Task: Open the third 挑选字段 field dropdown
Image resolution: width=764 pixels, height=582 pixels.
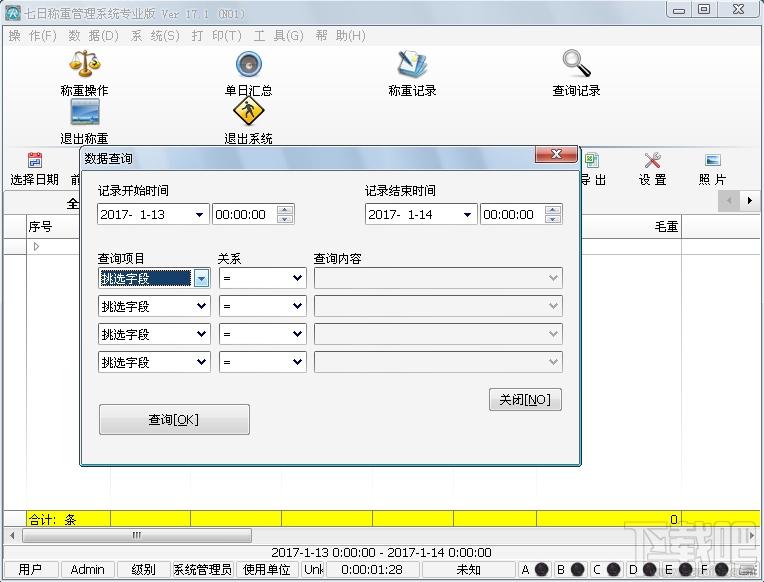Action: click(201, 334)
